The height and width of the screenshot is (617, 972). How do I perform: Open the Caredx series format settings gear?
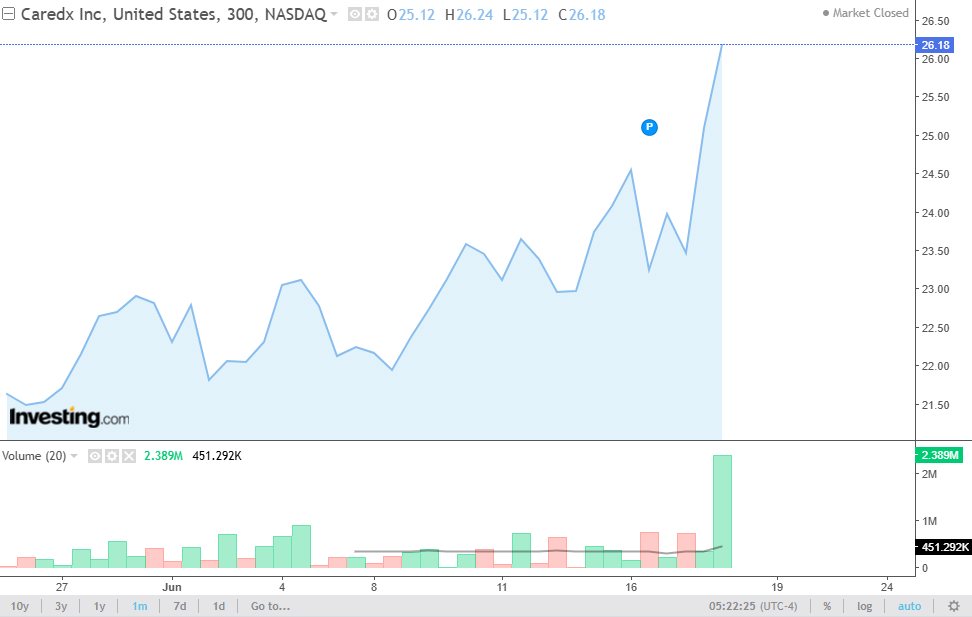click(x=371, y=14)
